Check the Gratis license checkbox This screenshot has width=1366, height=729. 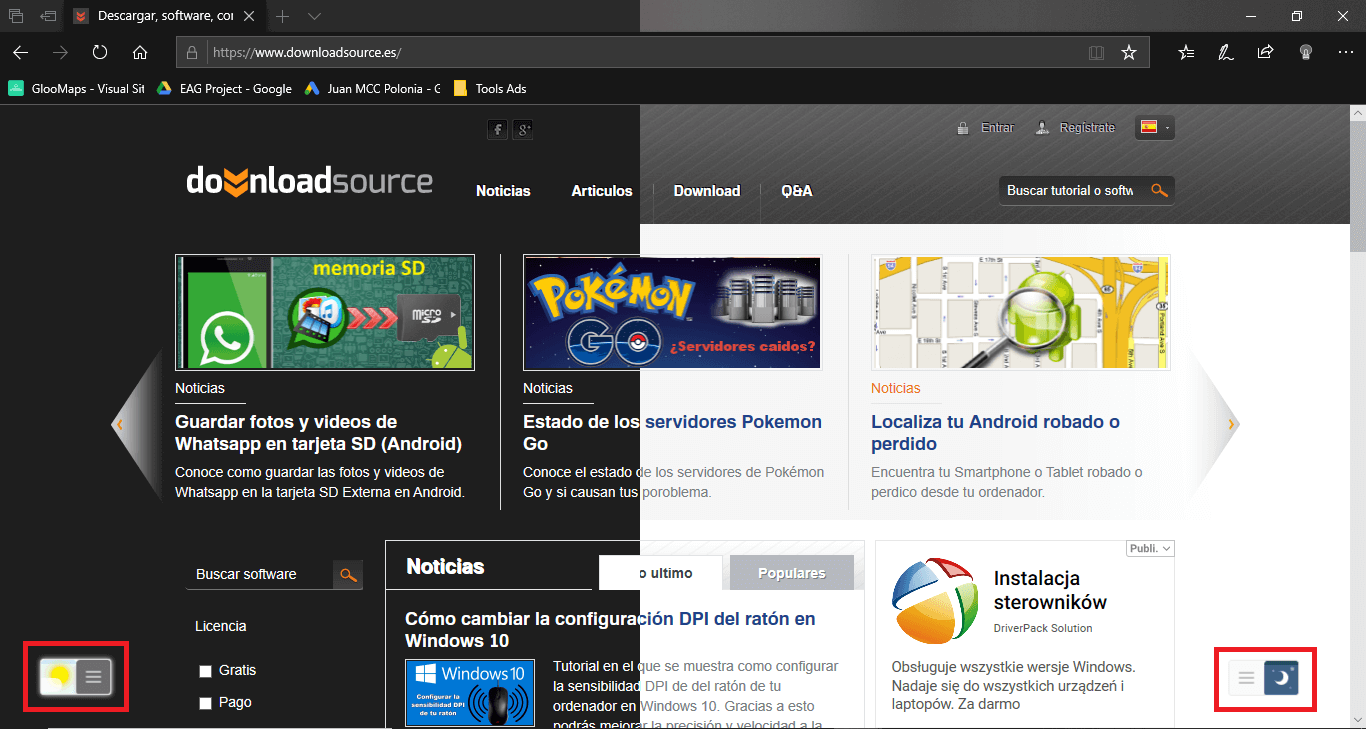click(206, 671)
